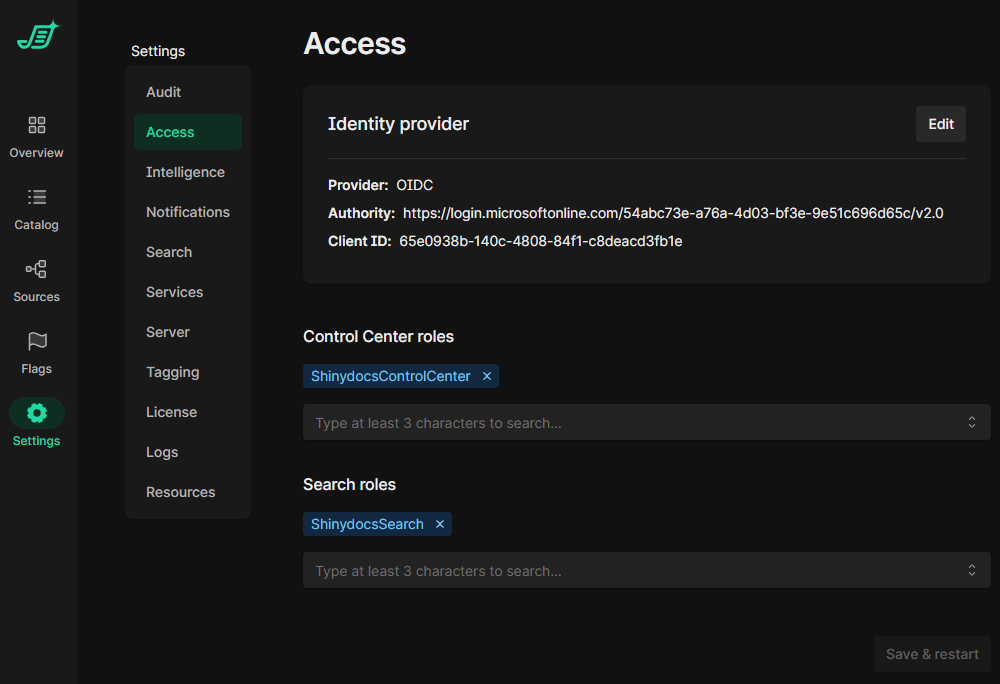Open Notifications settings
This screenshot has height=684, width=1000.
pyautogui.click(x=188, y=212)
